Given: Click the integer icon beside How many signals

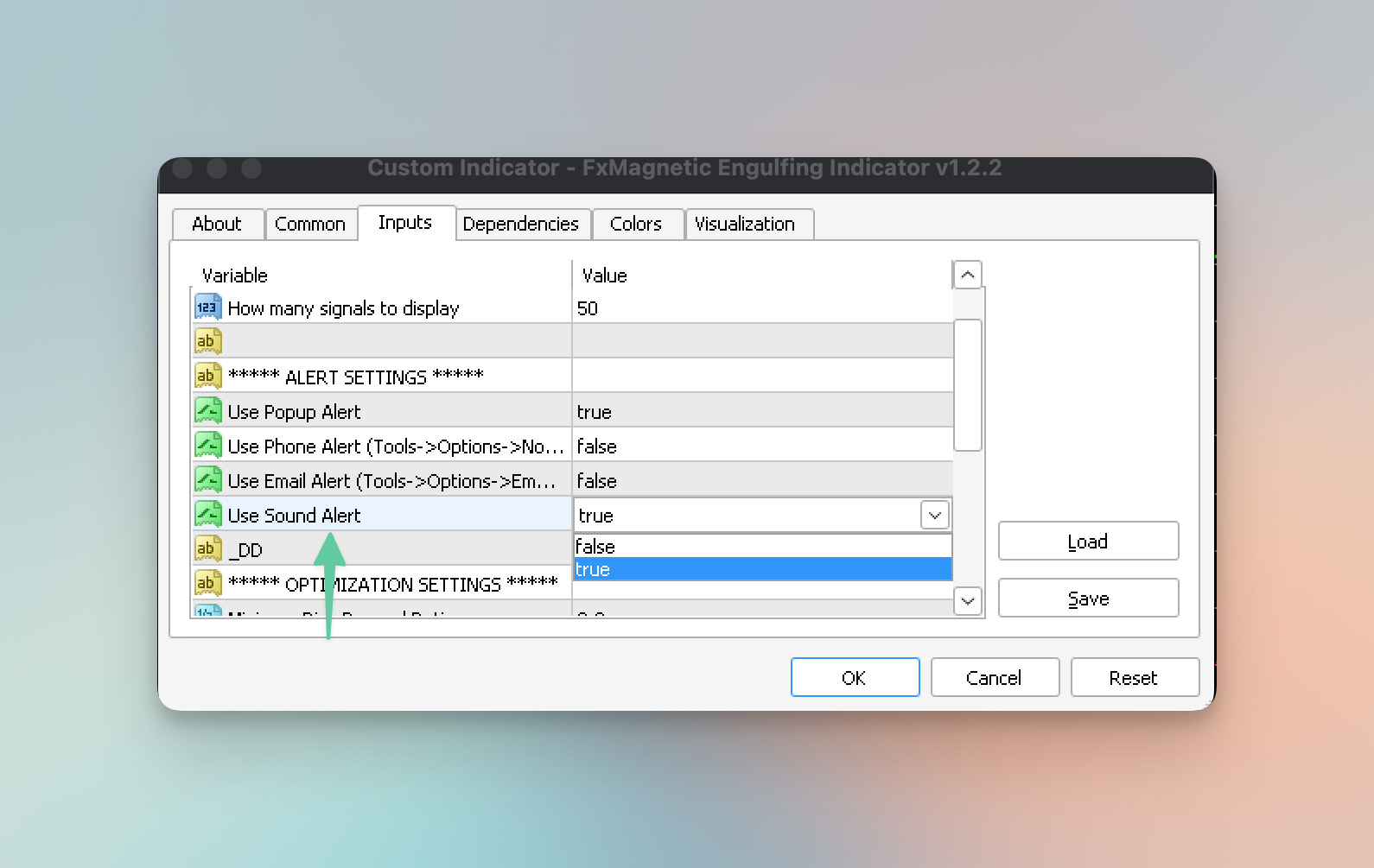Looking at the screenshot, I should pyautogui.click(x=208, y=307).
